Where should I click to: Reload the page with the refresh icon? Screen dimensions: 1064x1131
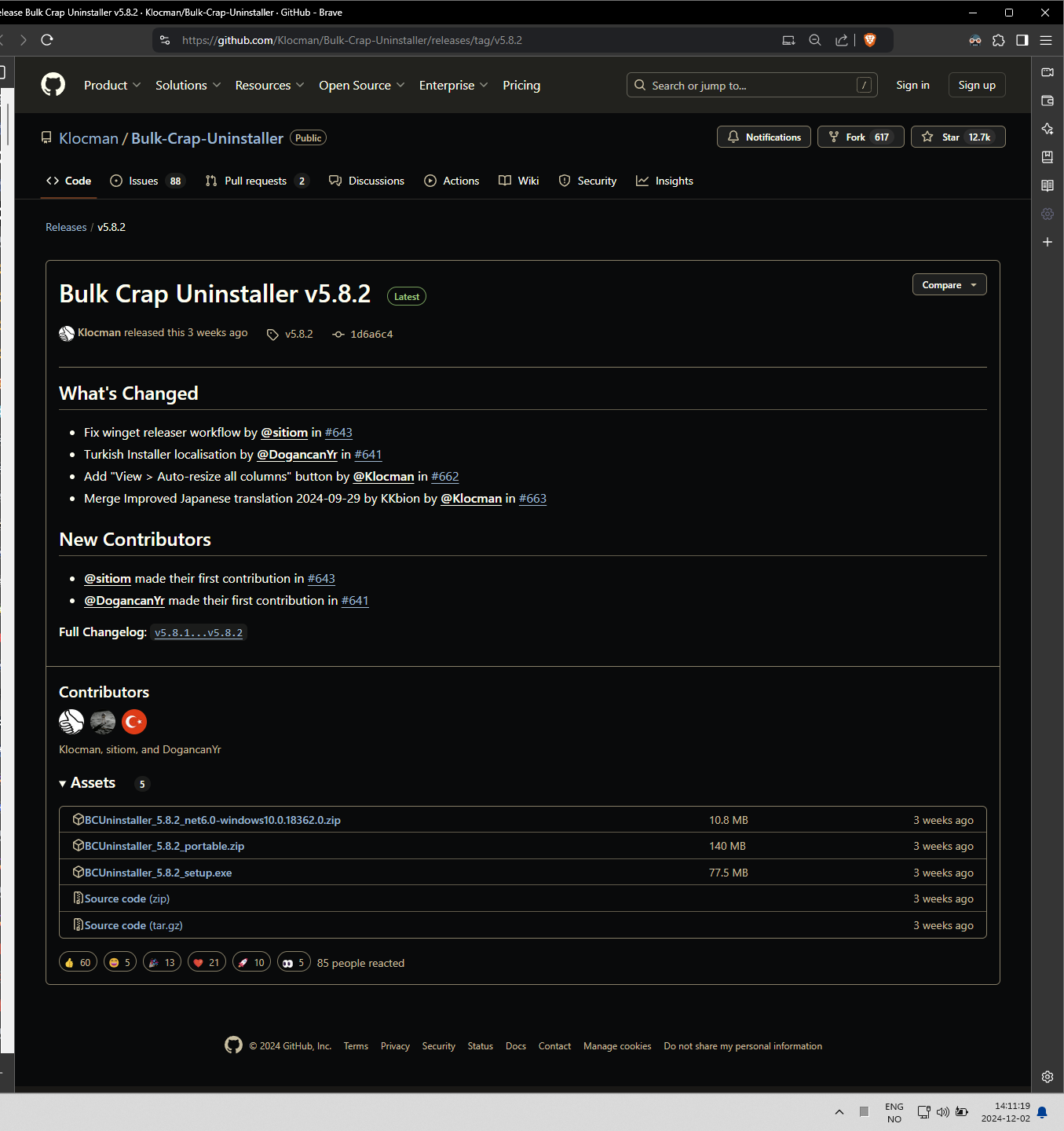click(47, 40)
